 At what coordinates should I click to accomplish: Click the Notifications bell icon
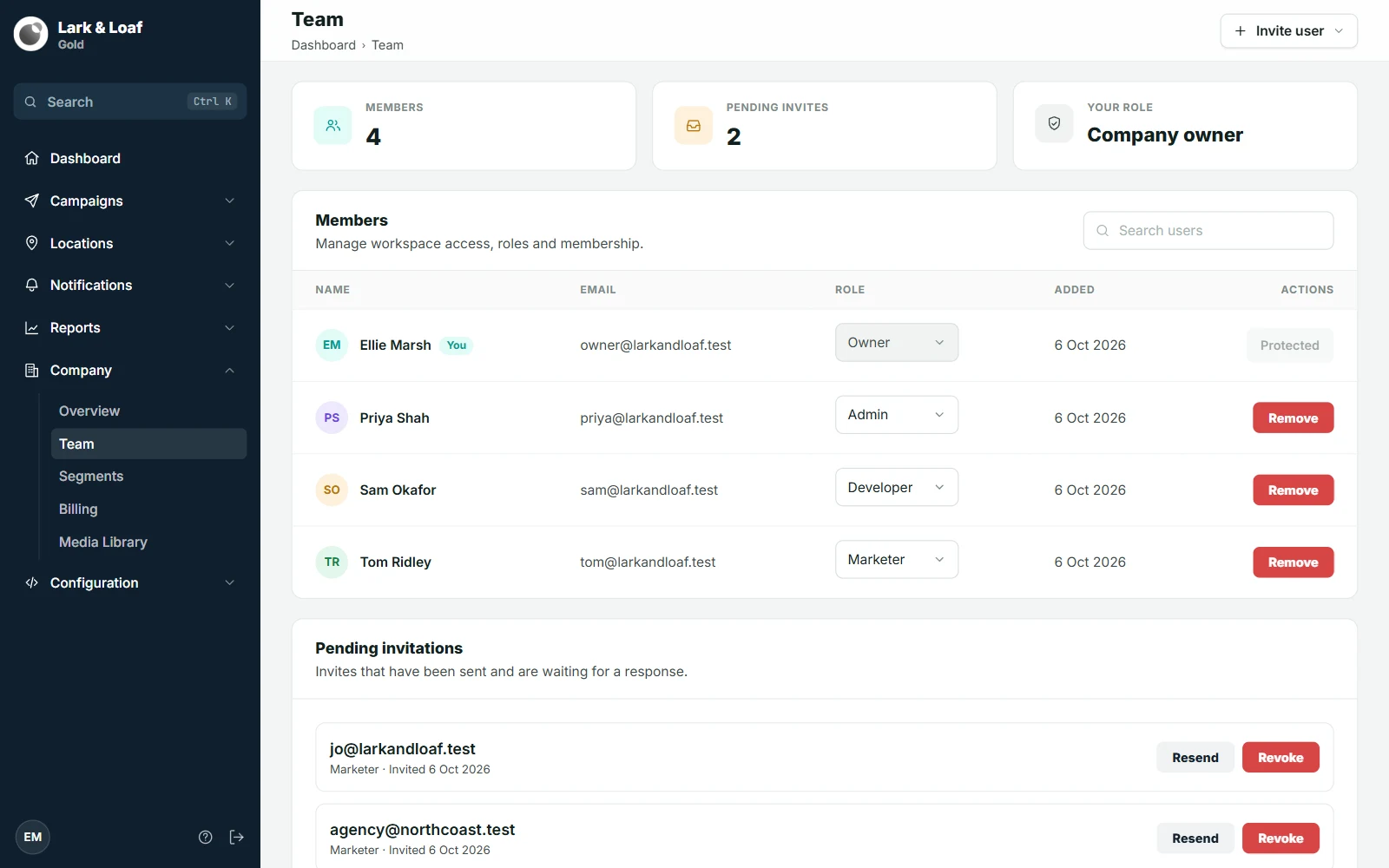point(32,285)
